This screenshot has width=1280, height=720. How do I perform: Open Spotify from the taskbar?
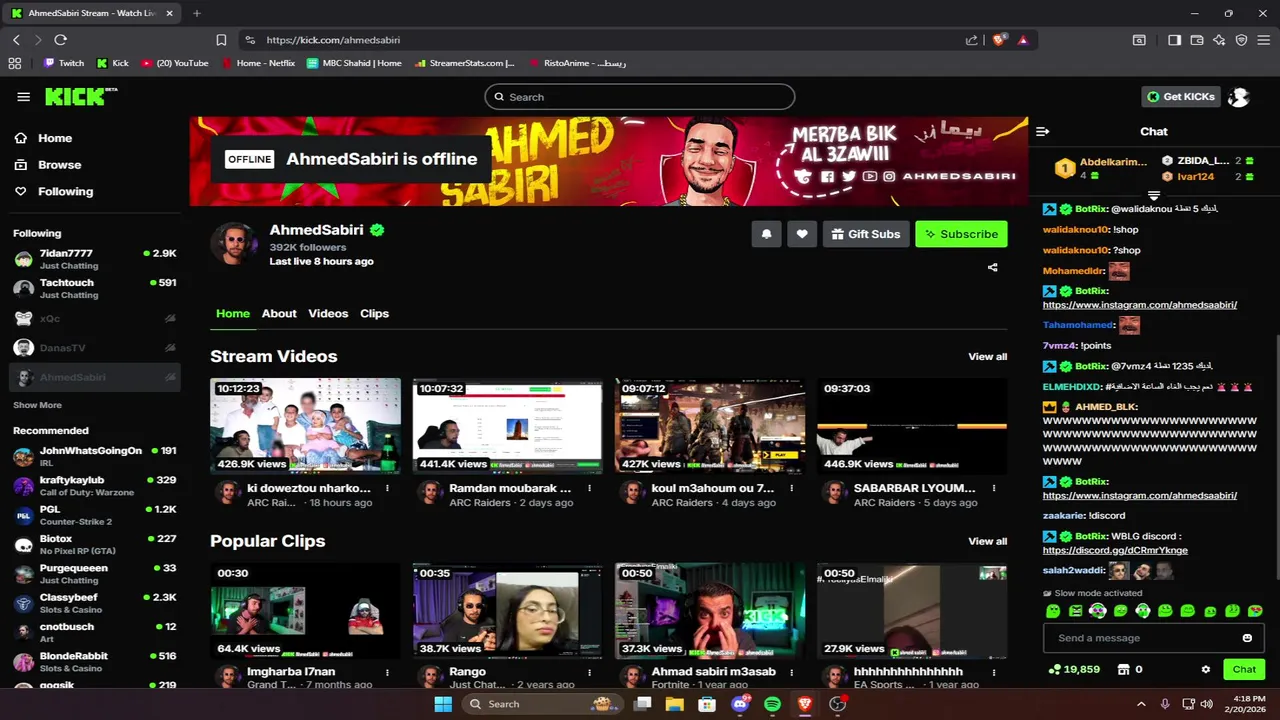[x=772, y=704]
